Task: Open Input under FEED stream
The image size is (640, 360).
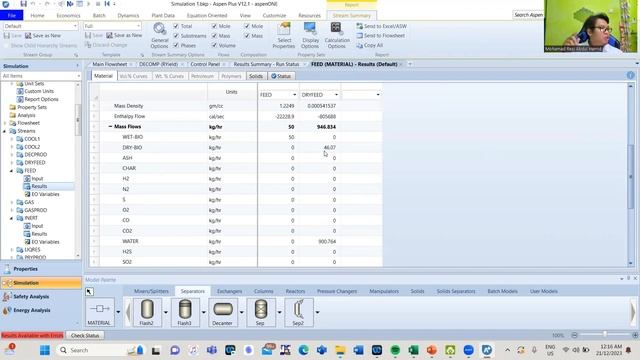Action: pos(37,178)
